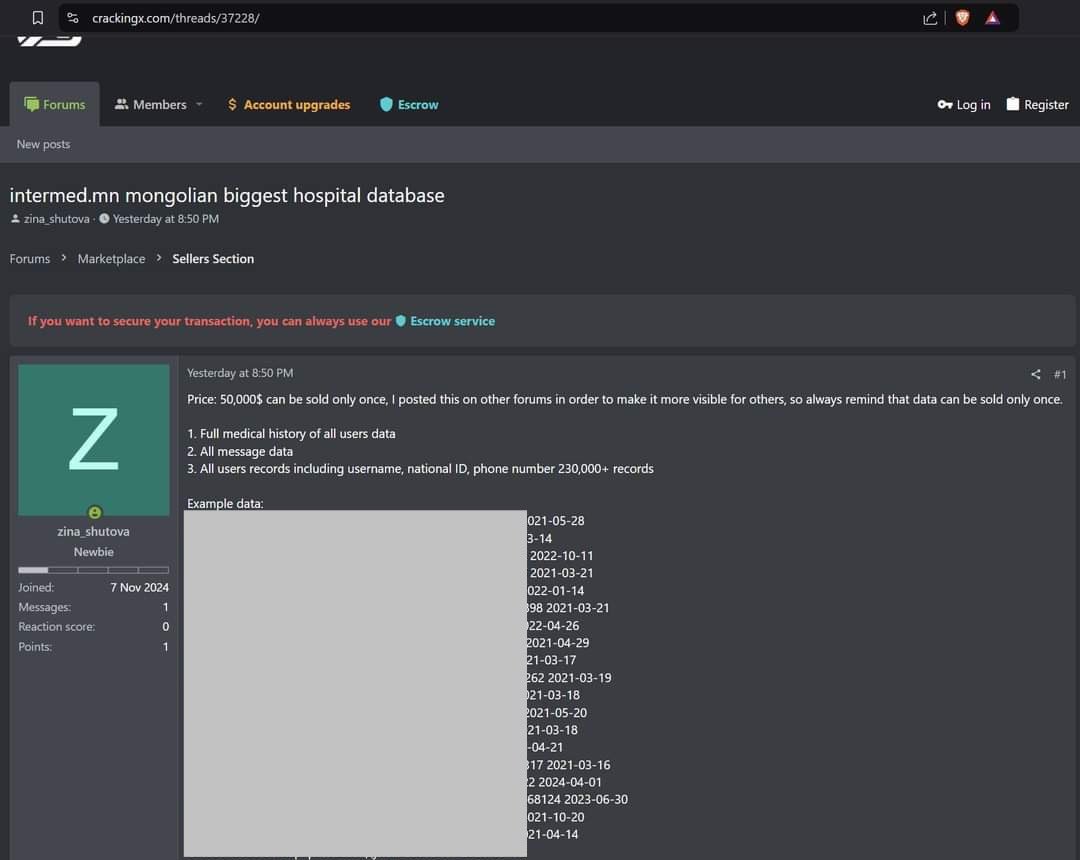Open the Escrow tab
This screenshot has height=860, width=1080.
tap(409, 105)
